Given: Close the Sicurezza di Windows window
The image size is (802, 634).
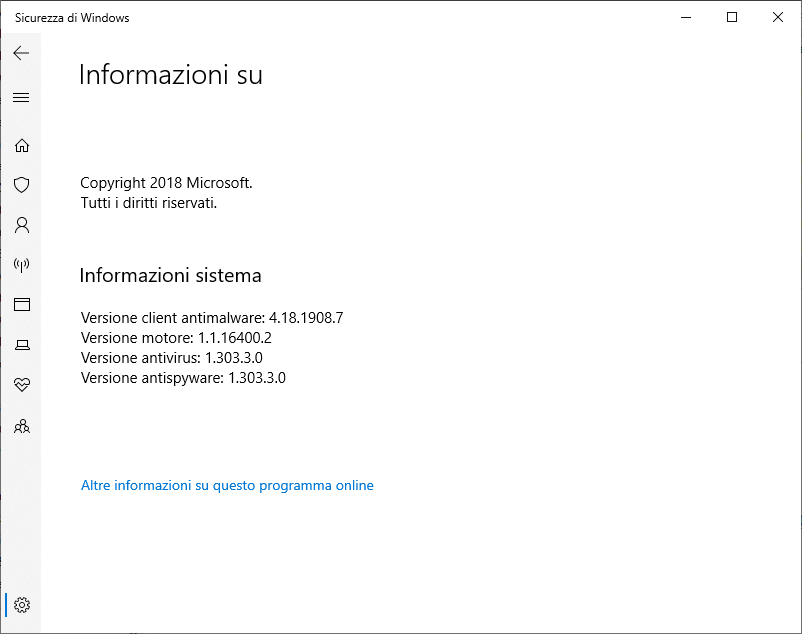Looking at the screenshot, I should tap(777, 17).
